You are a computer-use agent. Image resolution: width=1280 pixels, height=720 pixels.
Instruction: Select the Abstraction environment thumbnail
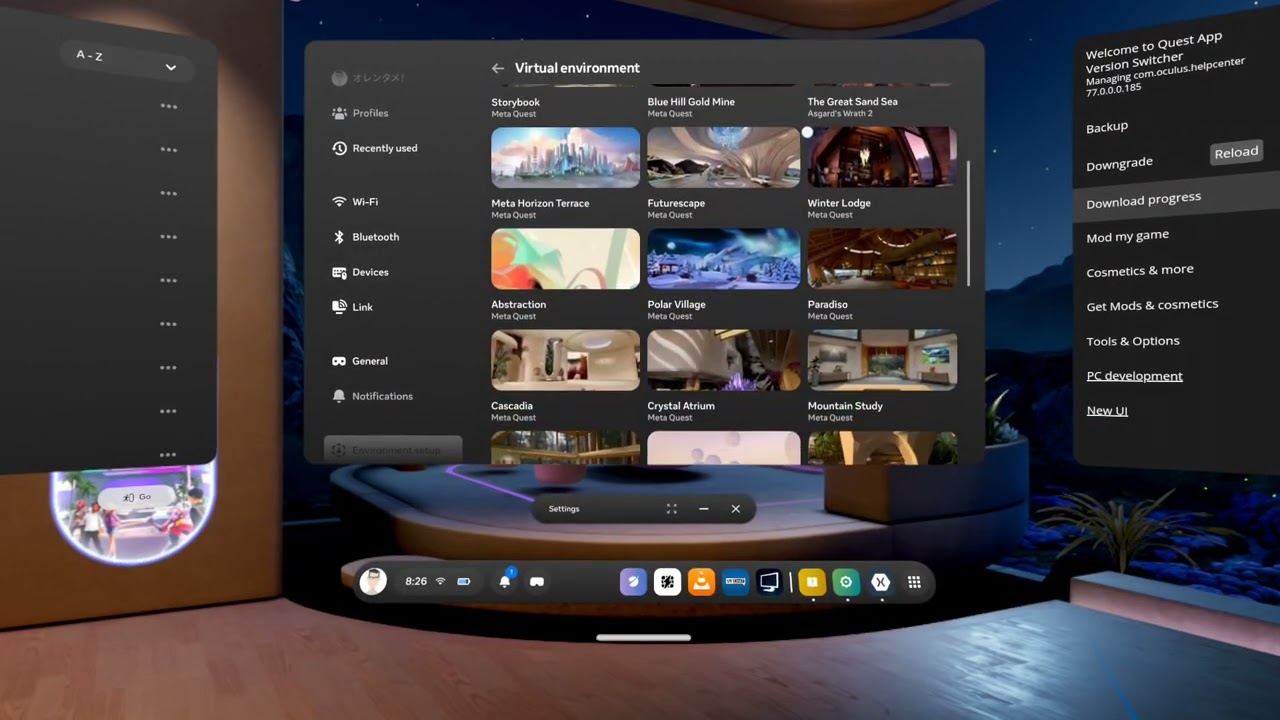pyautogui.click(x=565, y=259)
